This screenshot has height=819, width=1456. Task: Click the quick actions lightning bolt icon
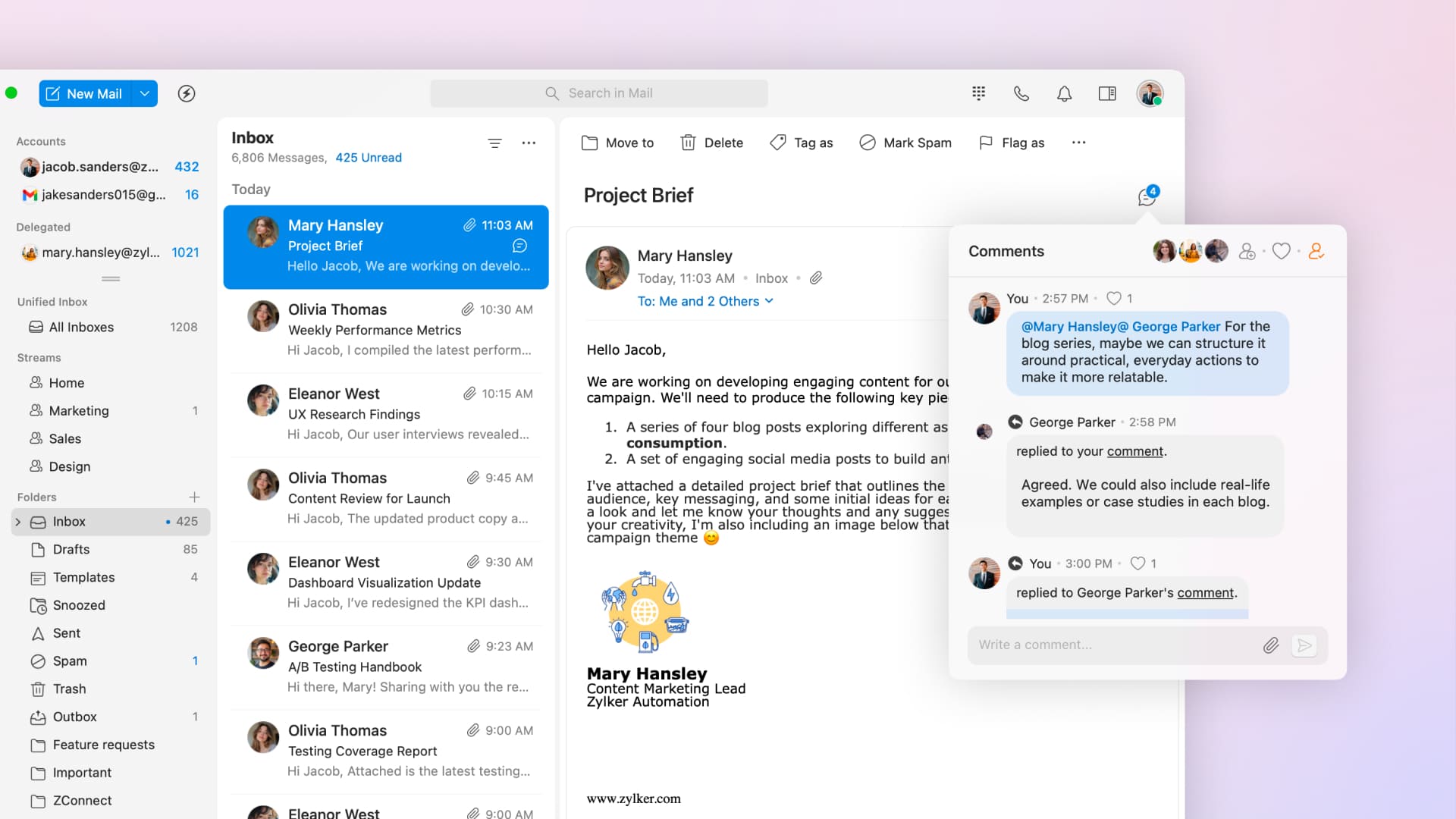tap(187, 93)
